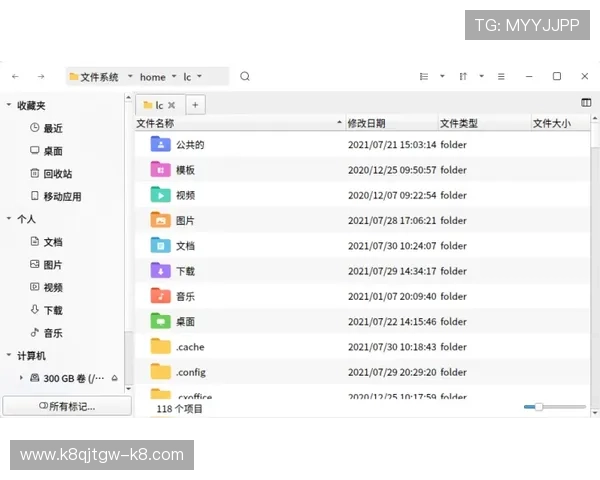Select the 文档 folder icon in list

pos(160,245)
